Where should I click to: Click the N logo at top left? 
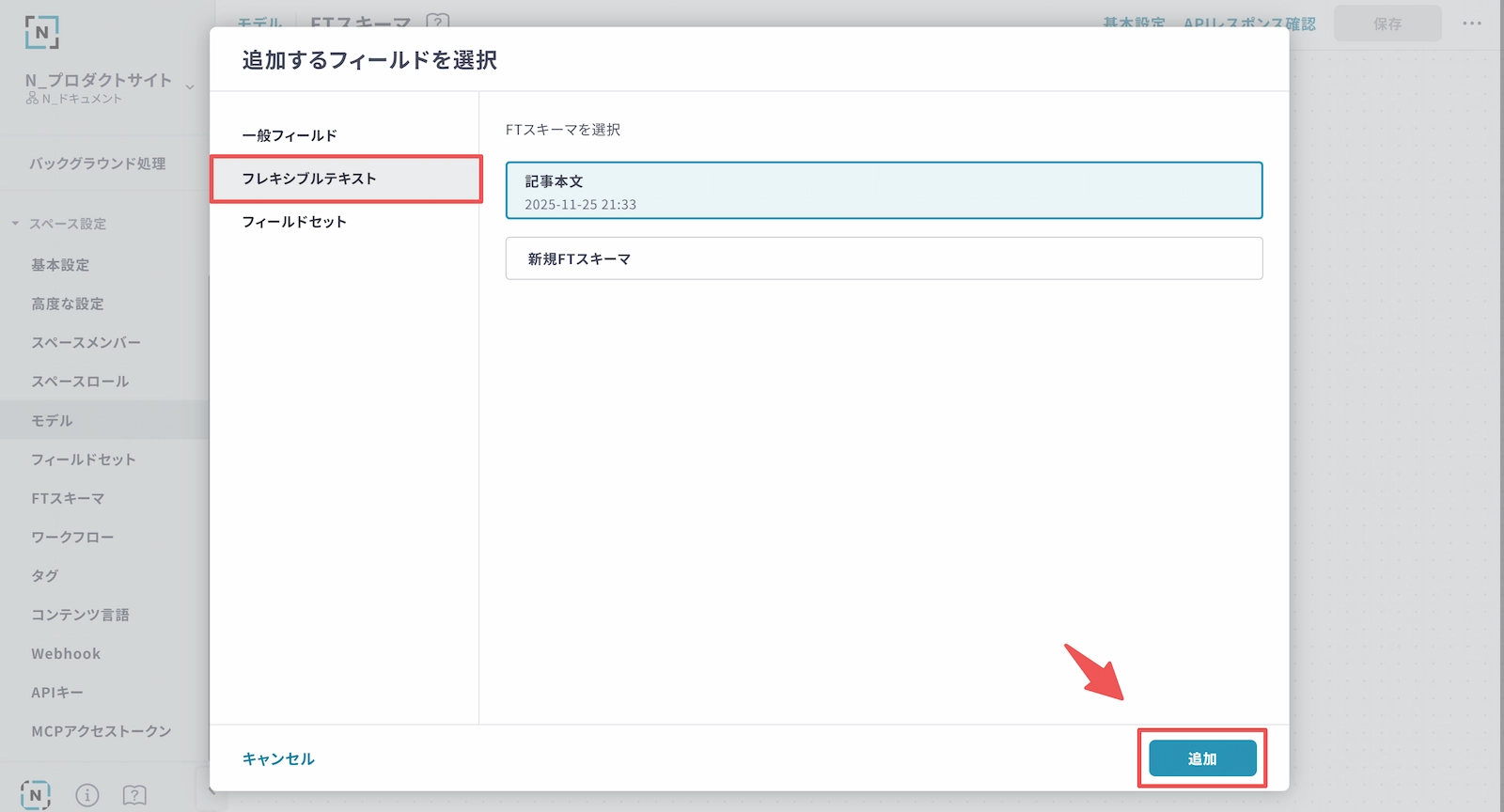coord(41,32)
